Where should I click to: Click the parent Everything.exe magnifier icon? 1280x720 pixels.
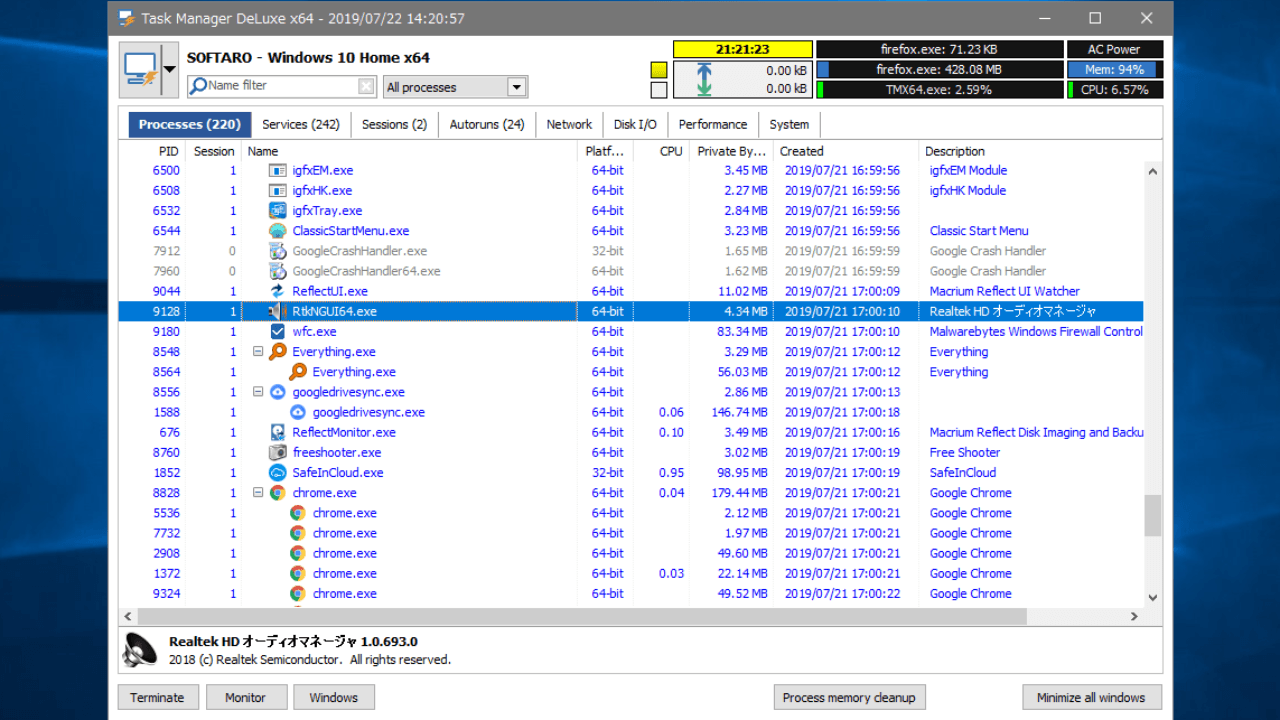278,351
